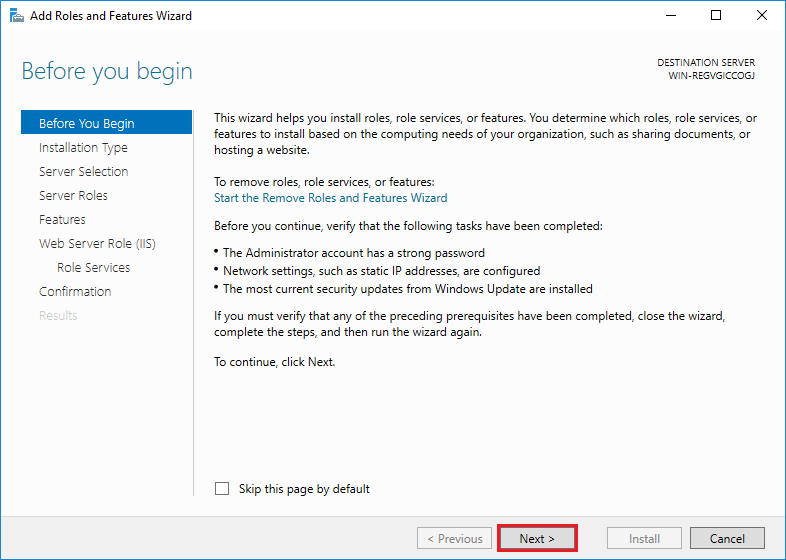Minimize the wizard window

point(670,16)
